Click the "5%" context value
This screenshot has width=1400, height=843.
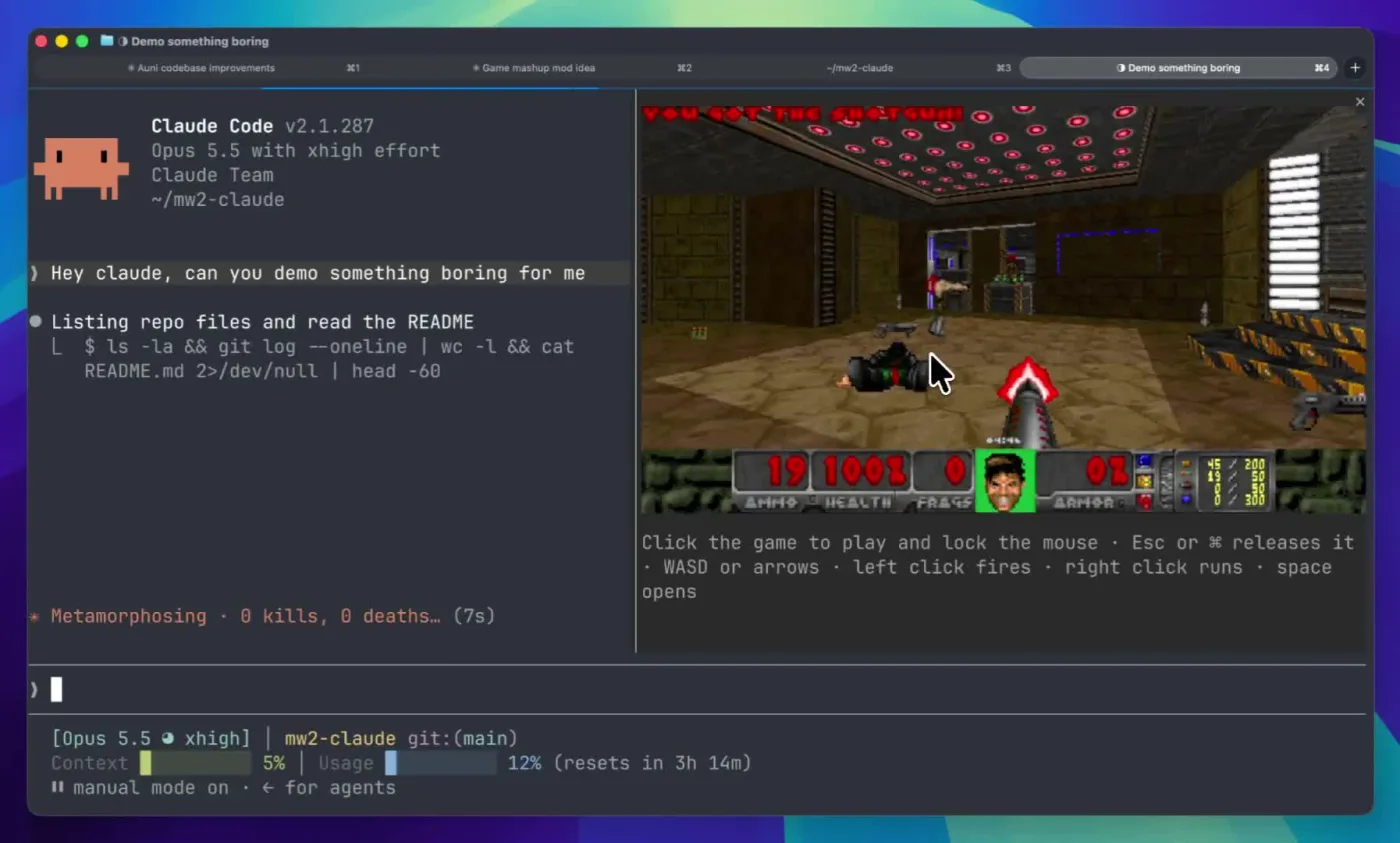pyautogui.click(x=274, y=763)
